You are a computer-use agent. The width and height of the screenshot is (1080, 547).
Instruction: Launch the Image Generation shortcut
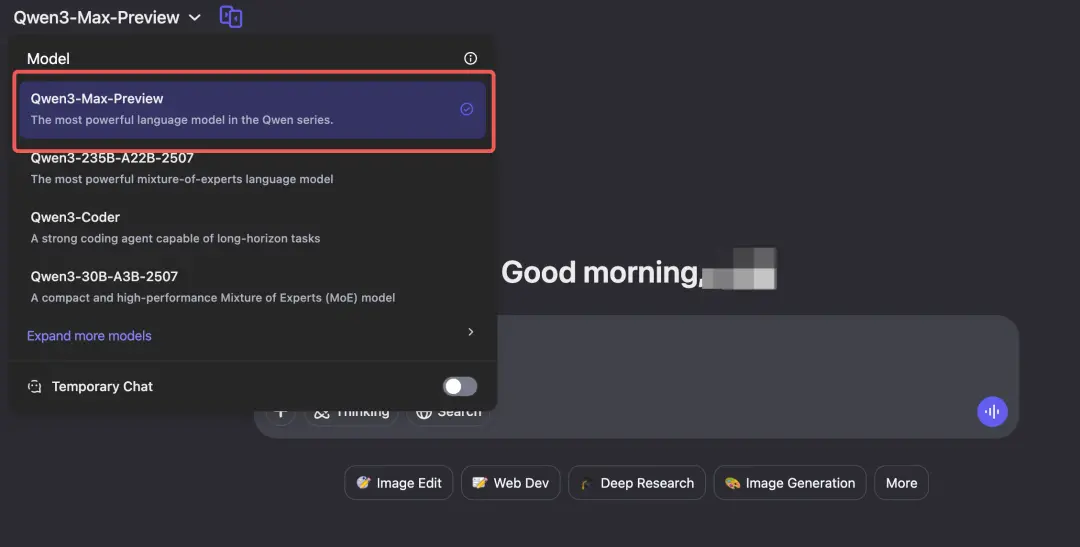click(x=790, y=483)
